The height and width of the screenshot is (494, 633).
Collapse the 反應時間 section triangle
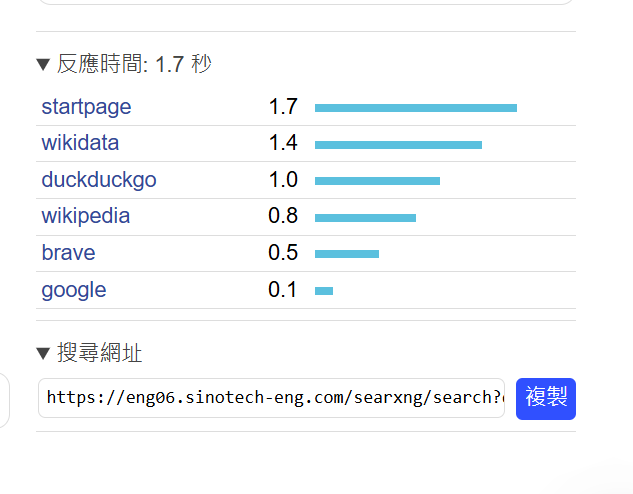tap(43, 65)
